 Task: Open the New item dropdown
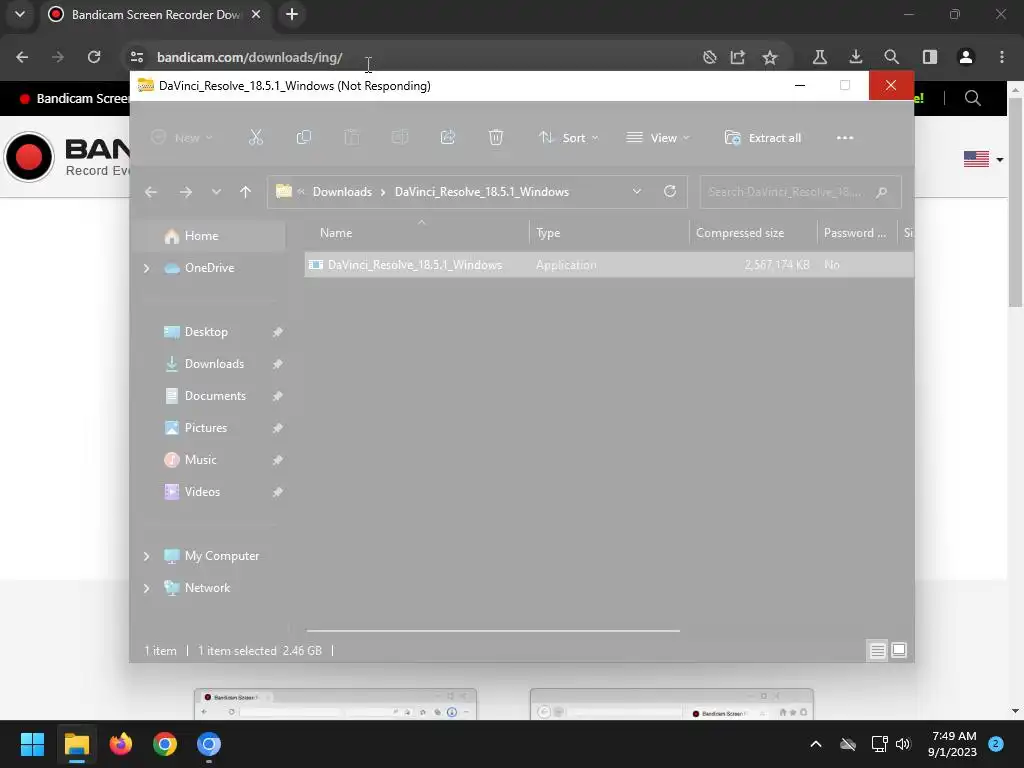point(182,138)
